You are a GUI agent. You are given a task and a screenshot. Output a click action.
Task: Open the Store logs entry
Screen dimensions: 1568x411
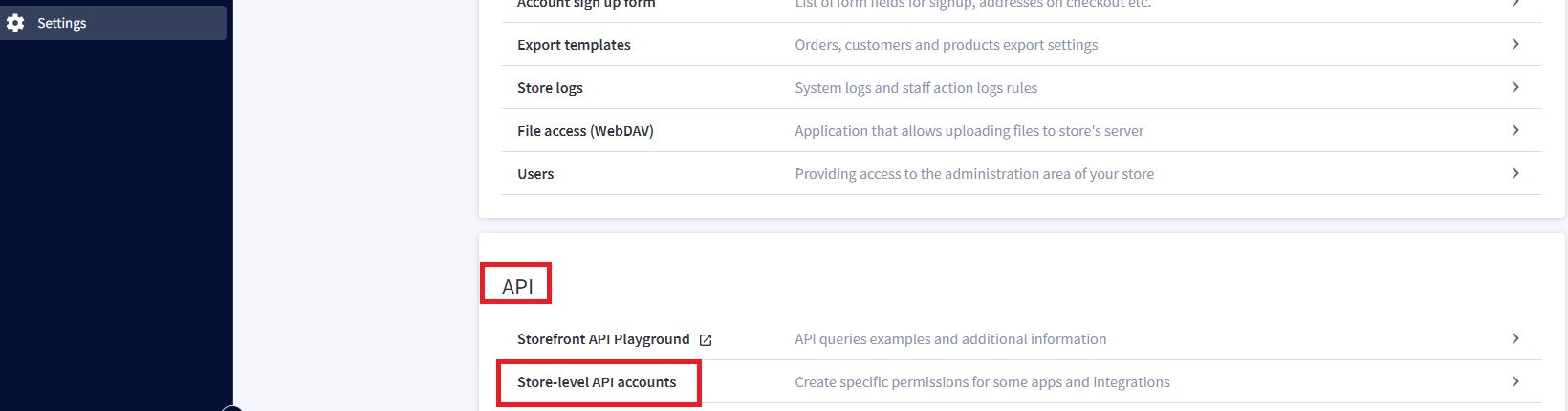(x=550, y=88)
